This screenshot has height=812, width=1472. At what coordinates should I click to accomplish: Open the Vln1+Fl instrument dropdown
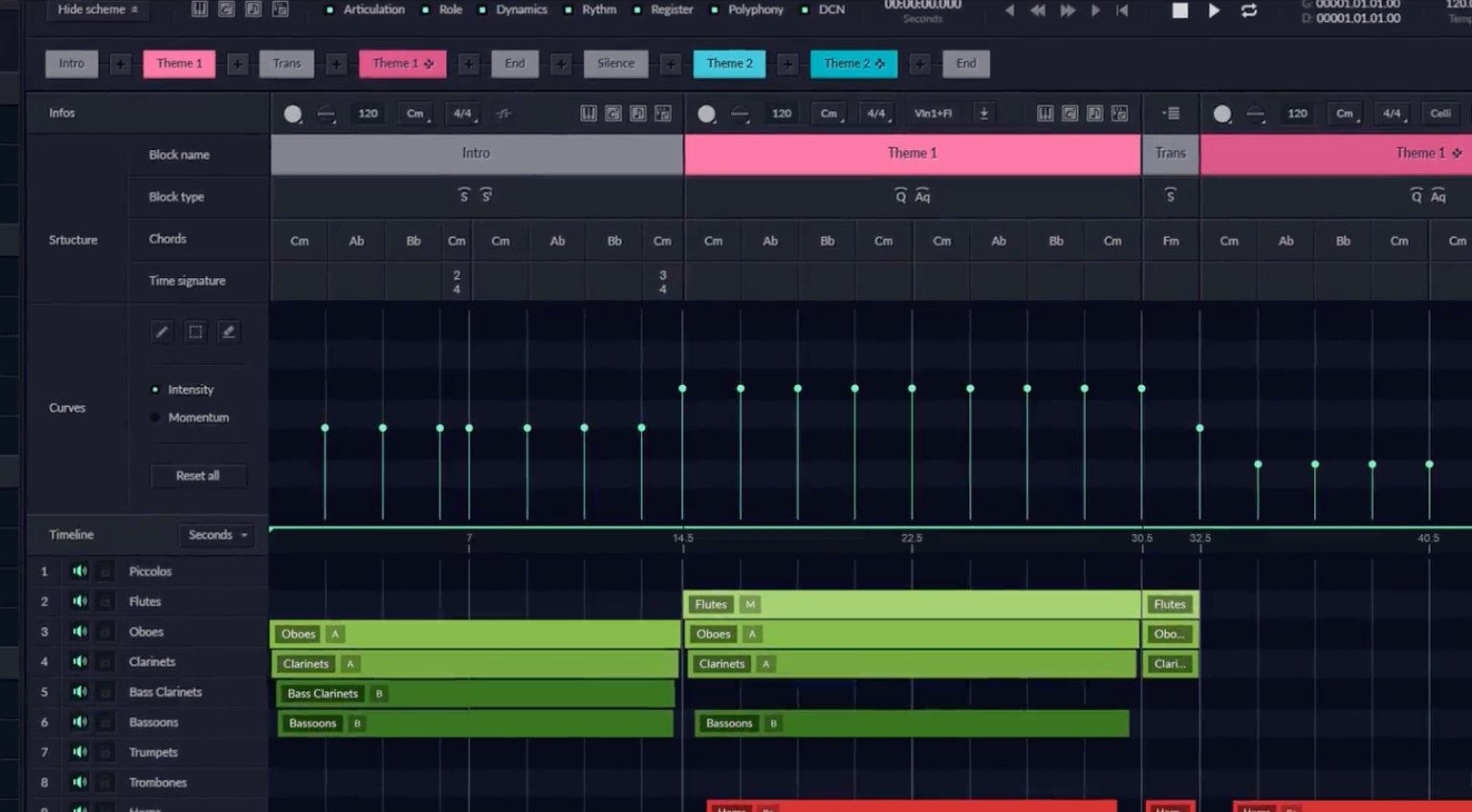tap(933, 114)
